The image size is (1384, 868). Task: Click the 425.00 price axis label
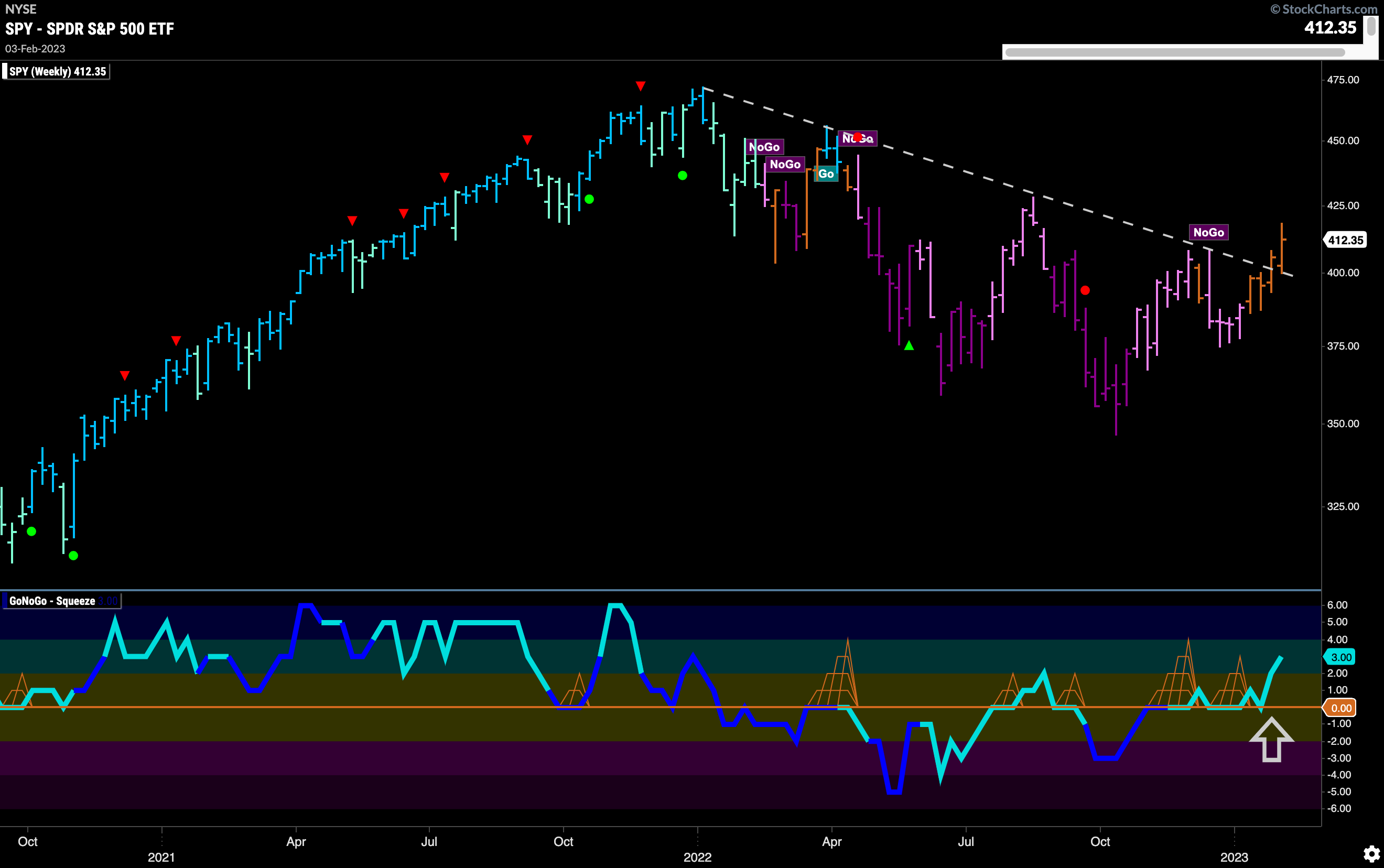pos(1343,205)
